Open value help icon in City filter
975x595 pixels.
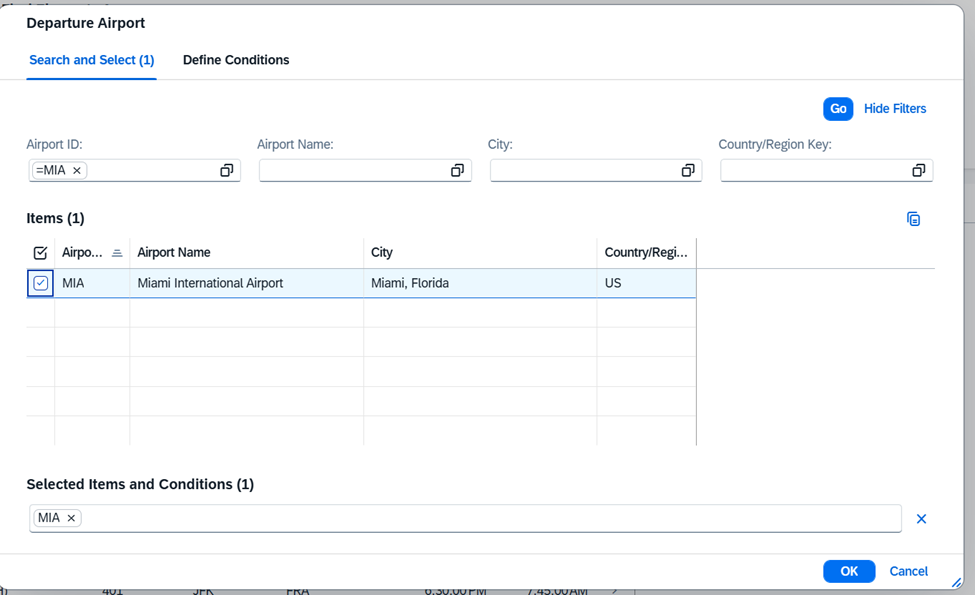688,171
